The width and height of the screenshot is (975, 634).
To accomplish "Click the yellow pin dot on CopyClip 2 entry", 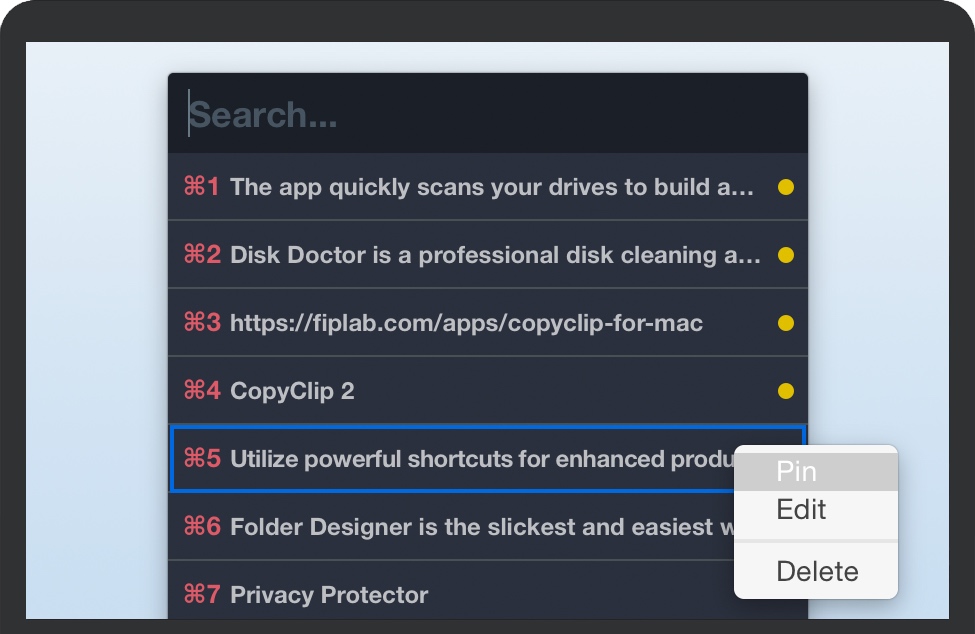I will coord(786,391).
